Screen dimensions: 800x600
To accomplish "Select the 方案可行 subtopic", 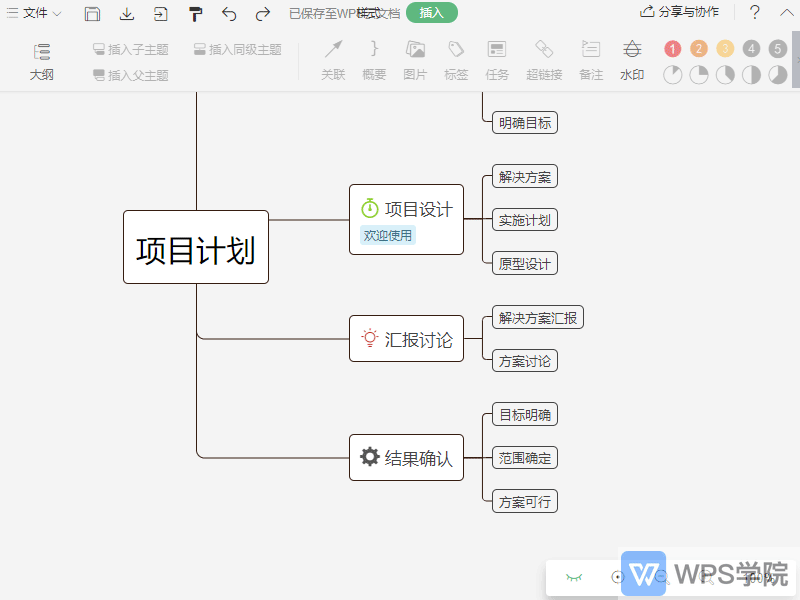I will coord(524,502).
